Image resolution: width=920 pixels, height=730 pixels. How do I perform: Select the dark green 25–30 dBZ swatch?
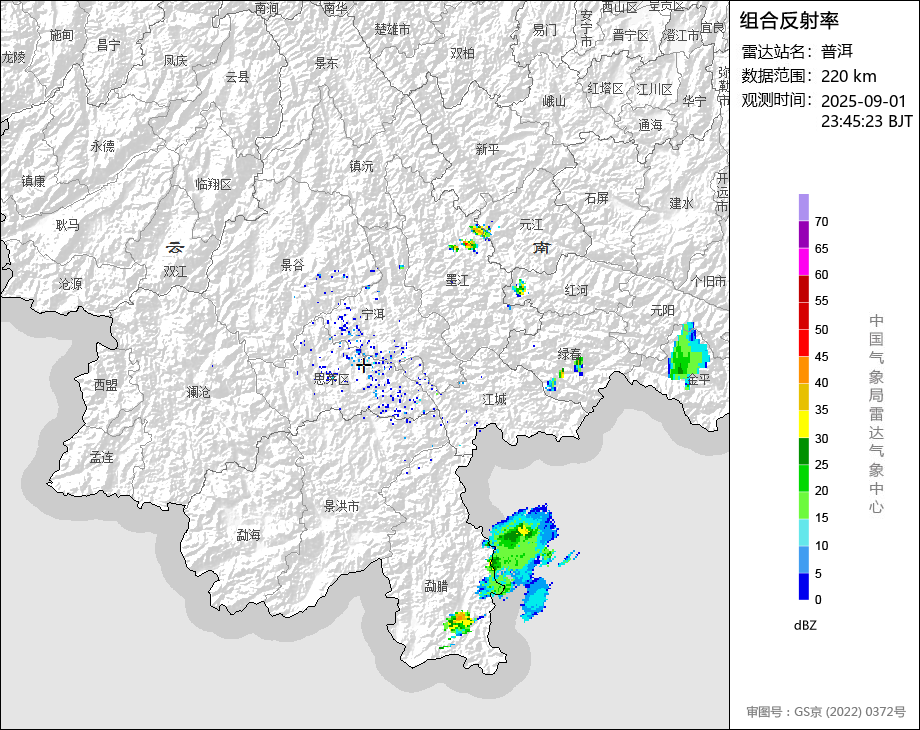pyautogui.click(x=803, y=450)
